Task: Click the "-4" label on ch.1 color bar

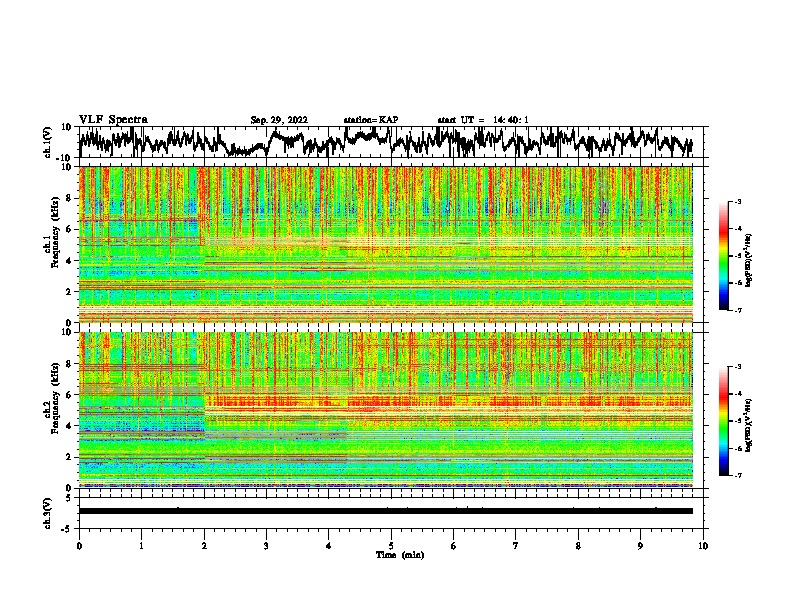Action: click(738, 229)
